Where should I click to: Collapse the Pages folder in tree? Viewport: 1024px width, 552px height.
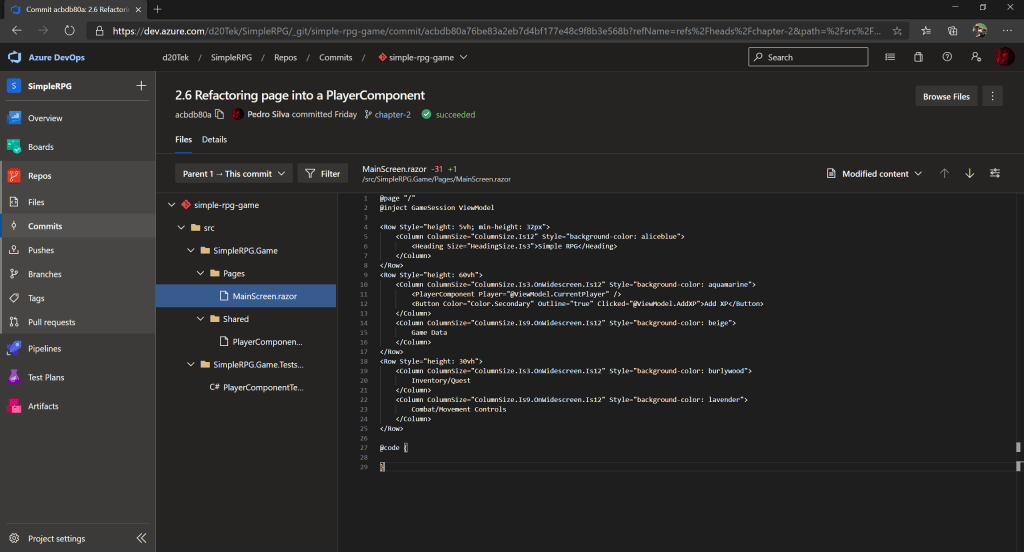pos(200,273)
